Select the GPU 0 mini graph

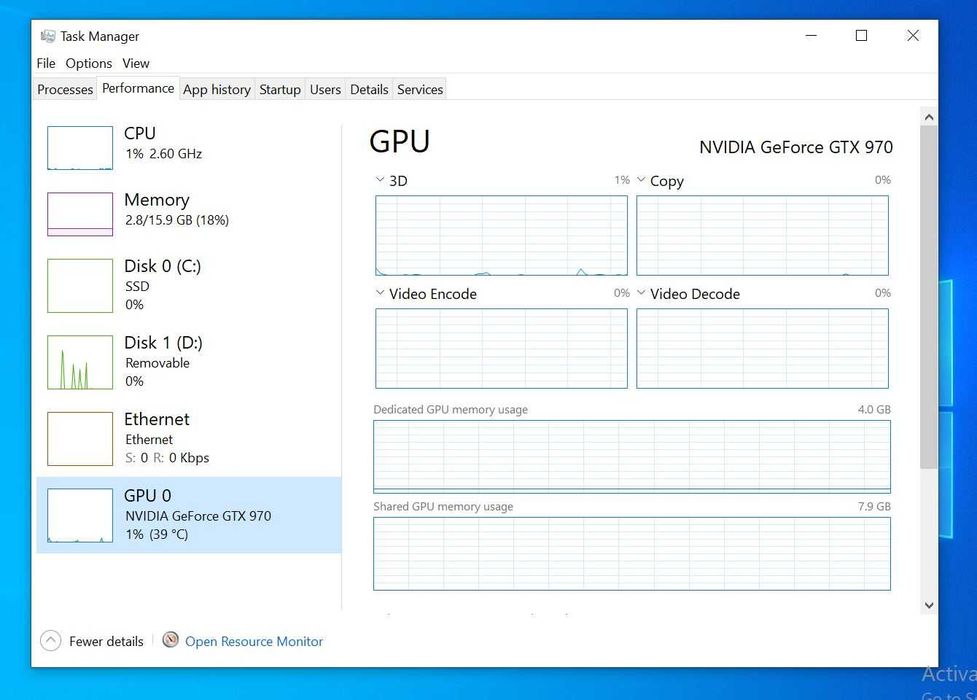coord(80,515)
